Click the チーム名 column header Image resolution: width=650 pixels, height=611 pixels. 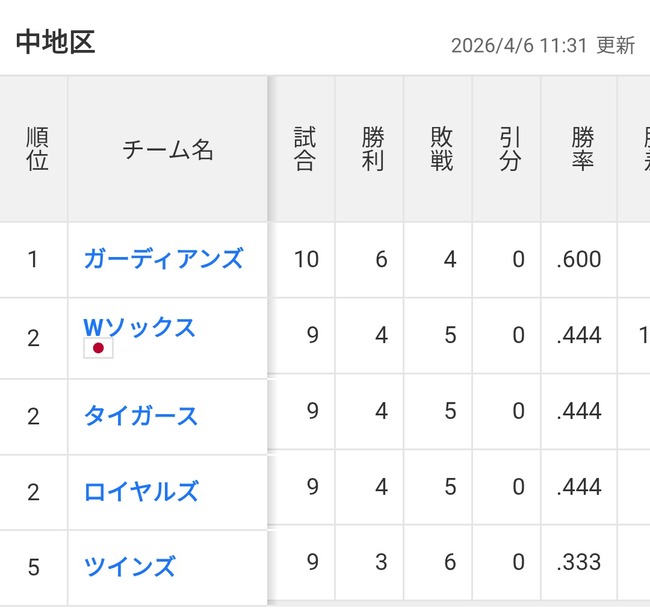pyautogui.click(x=168, y=150)
